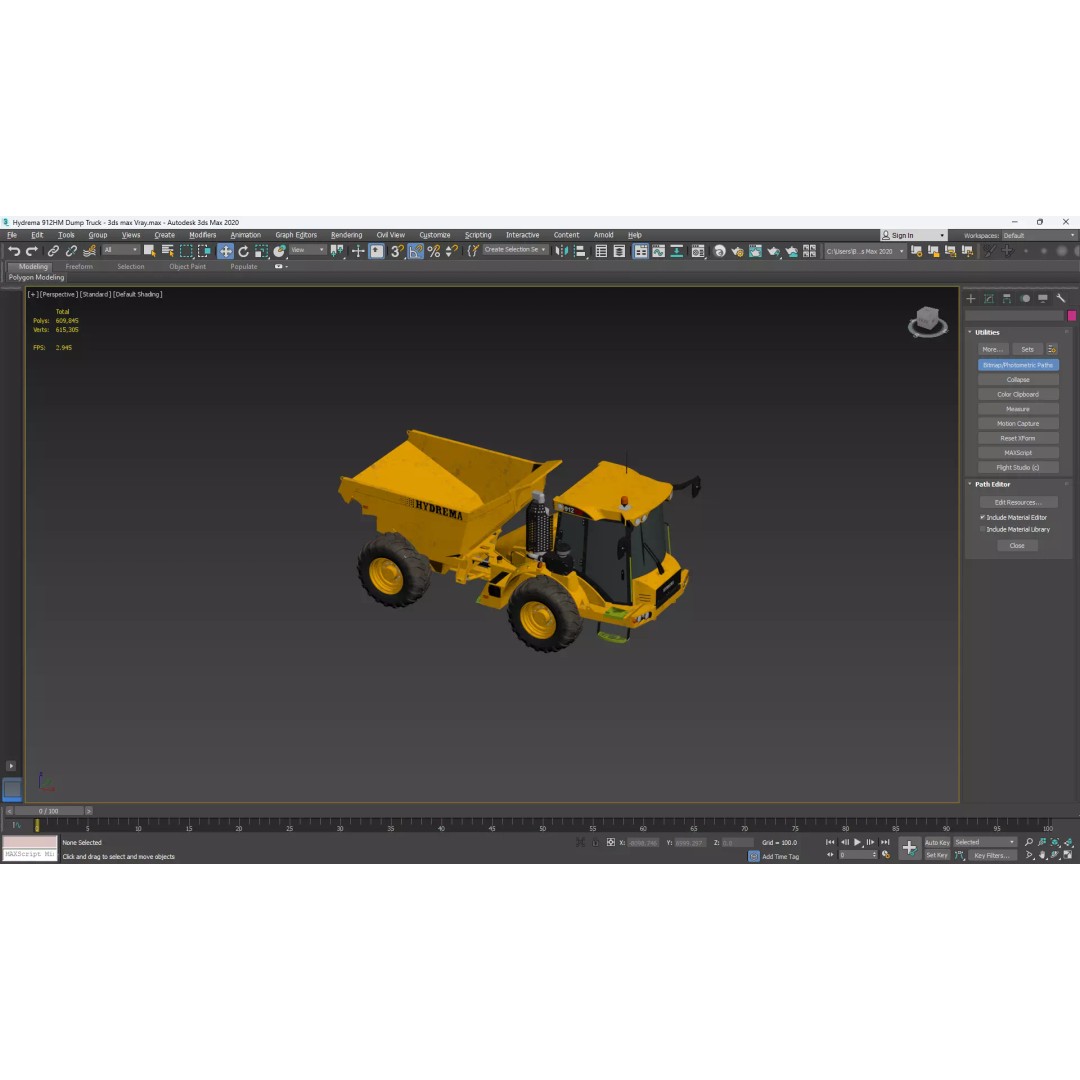
Task: Open the Rendering menu
Action: pos(346,235)
